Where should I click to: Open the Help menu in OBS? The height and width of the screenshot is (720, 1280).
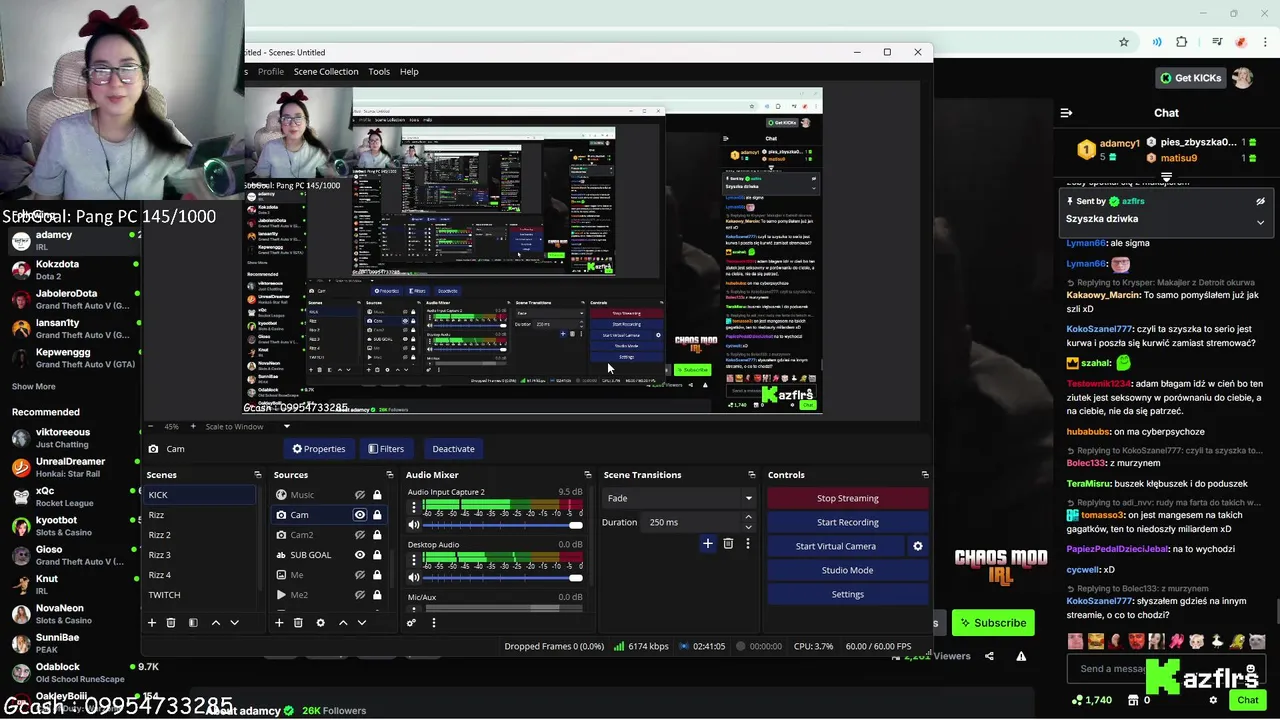click(409, 72)
